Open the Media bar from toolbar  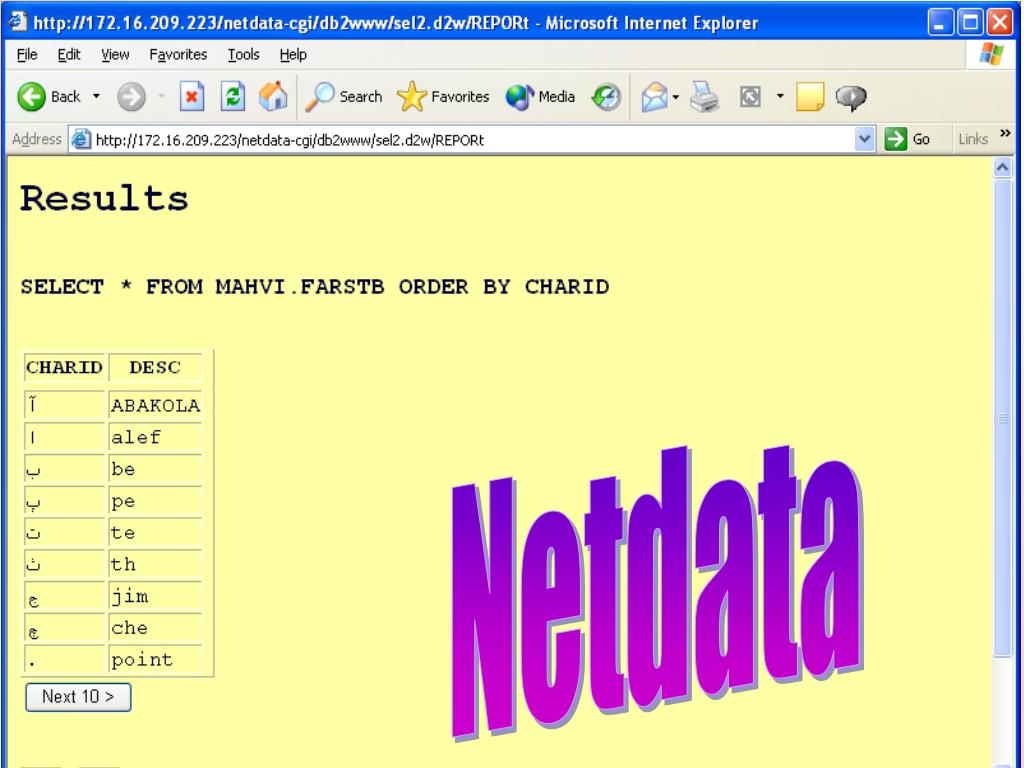point(541,97)
